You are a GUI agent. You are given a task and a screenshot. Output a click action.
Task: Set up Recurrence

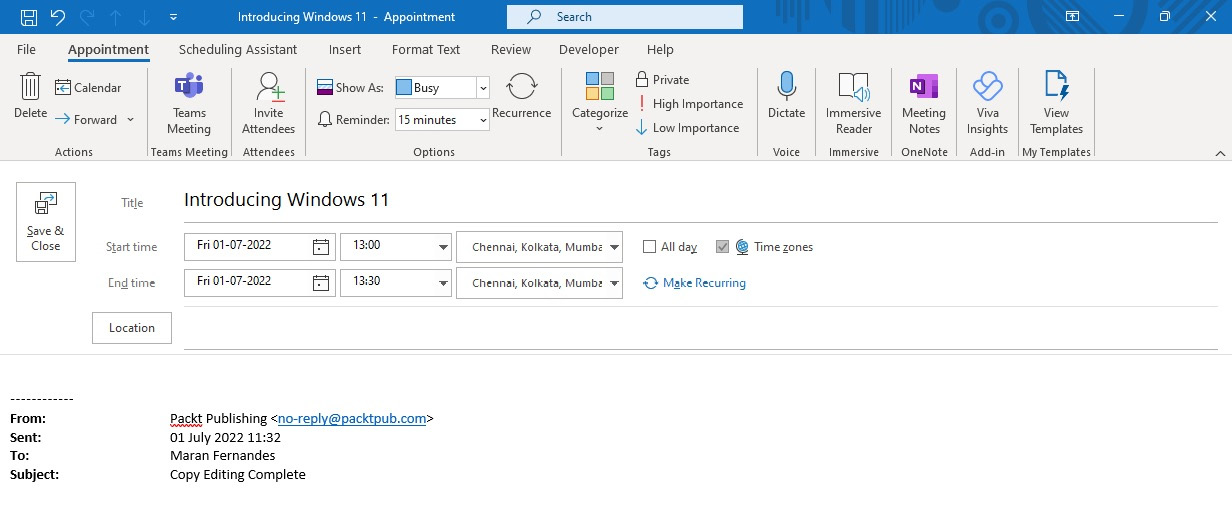pyautogui.click(x=522, y=97)
